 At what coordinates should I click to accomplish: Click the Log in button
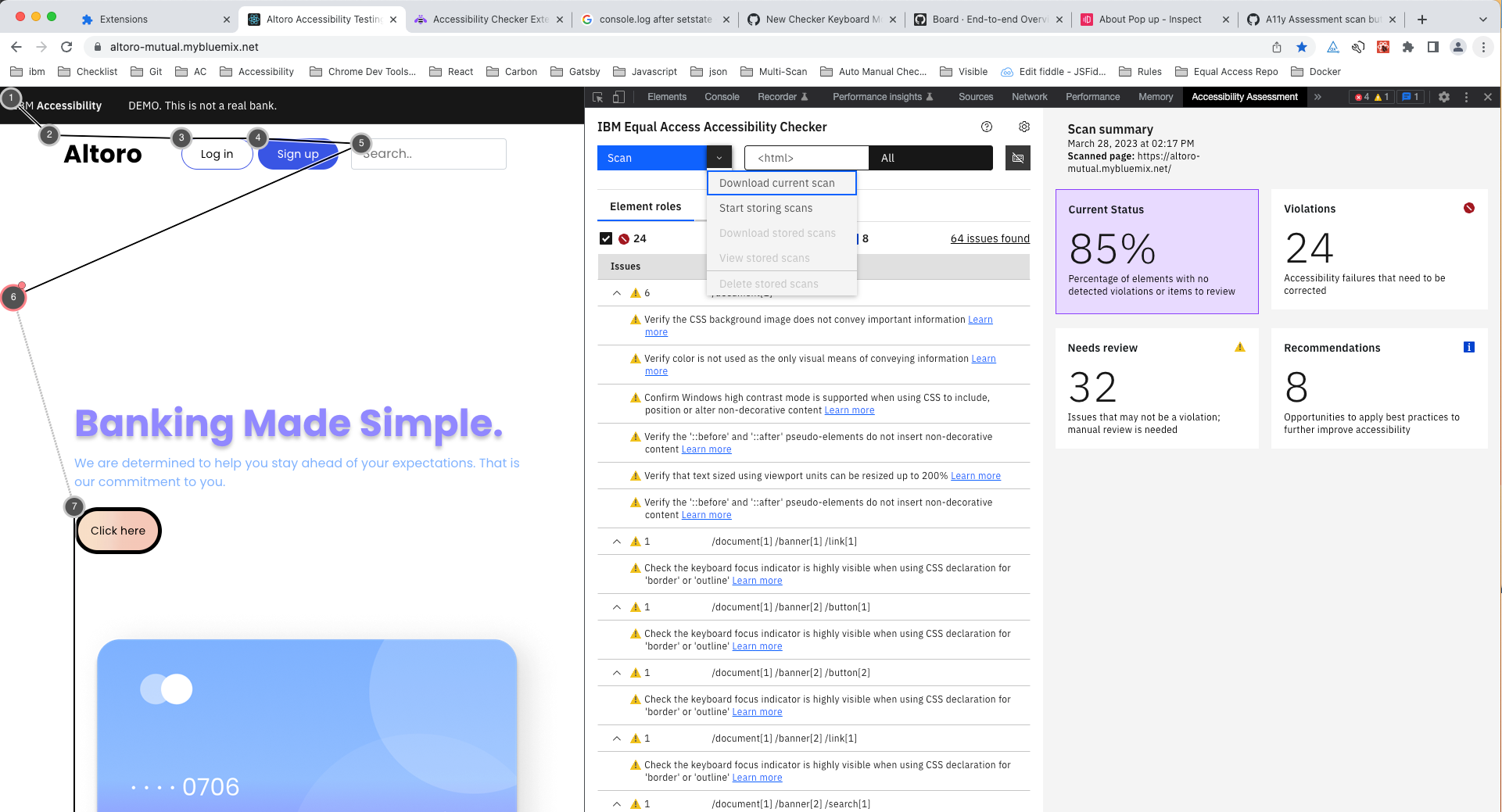(217, 154)
